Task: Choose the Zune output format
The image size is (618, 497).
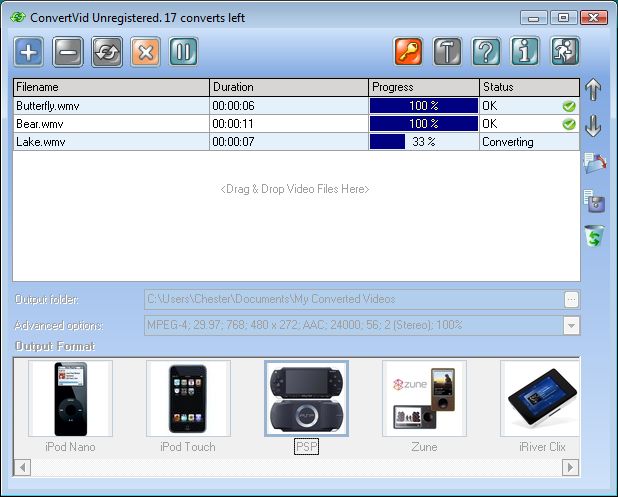Action: click(x=424, y=399)
